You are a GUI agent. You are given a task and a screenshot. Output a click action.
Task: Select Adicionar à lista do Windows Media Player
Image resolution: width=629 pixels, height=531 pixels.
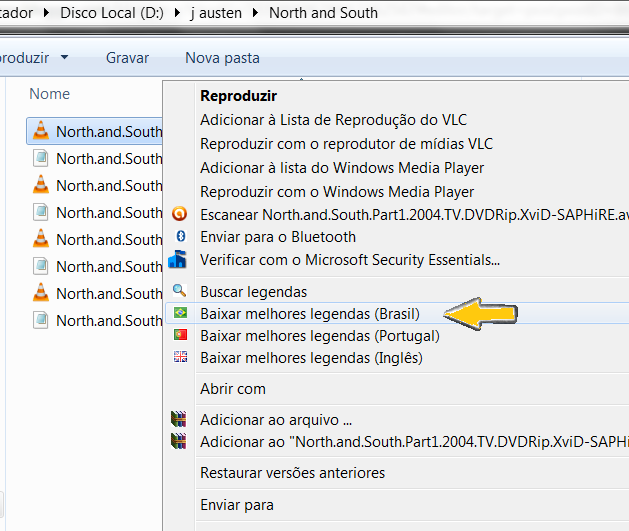pos(342,168)
